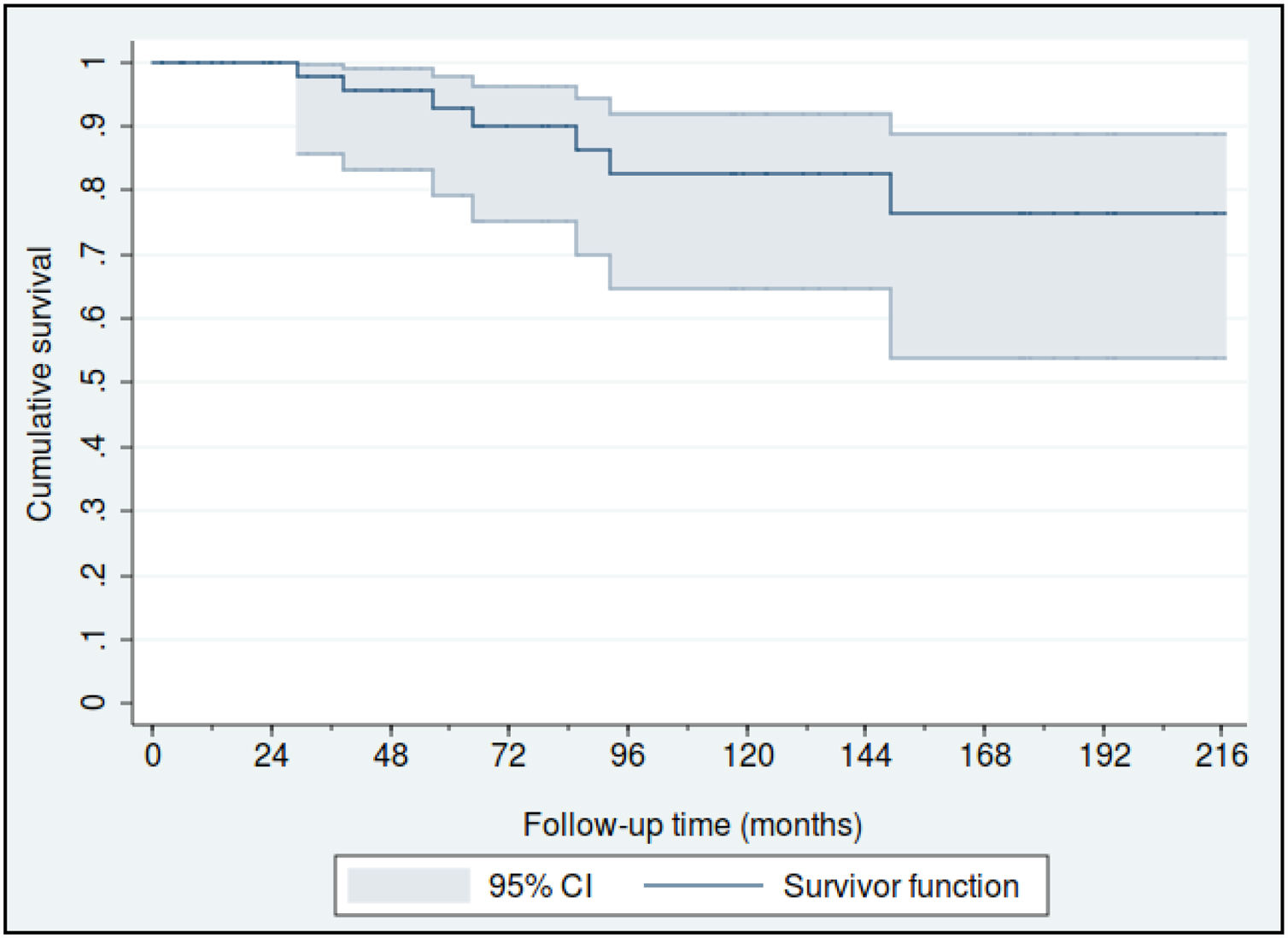Click the 48 tick label on x-axis
The width and height of the screenshot is (1288, 938).
390,755
